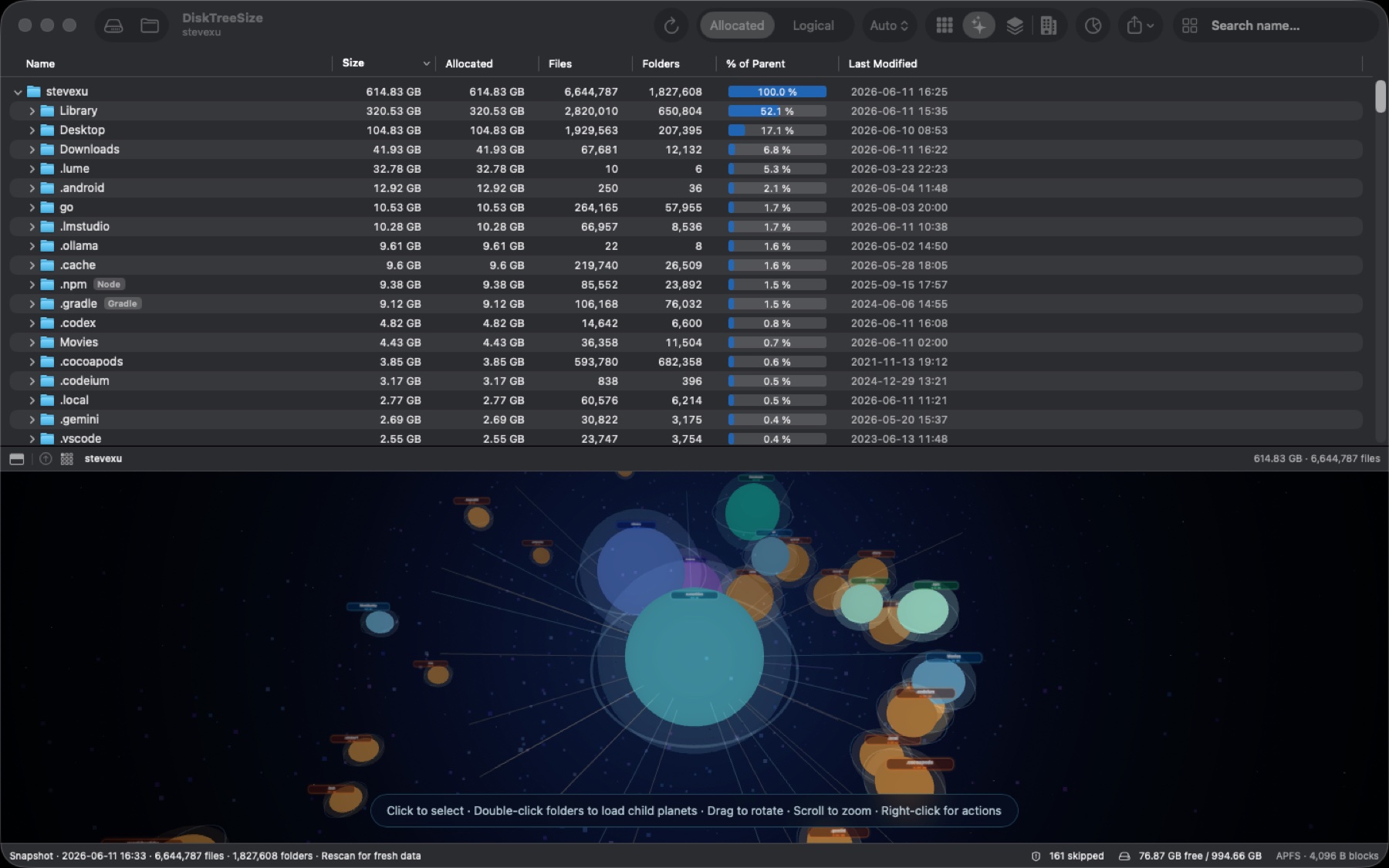Click the small grid icon beside stevexu path
Image resolution: width=1389 pixels, height=868 pixels.
point(67,459)
